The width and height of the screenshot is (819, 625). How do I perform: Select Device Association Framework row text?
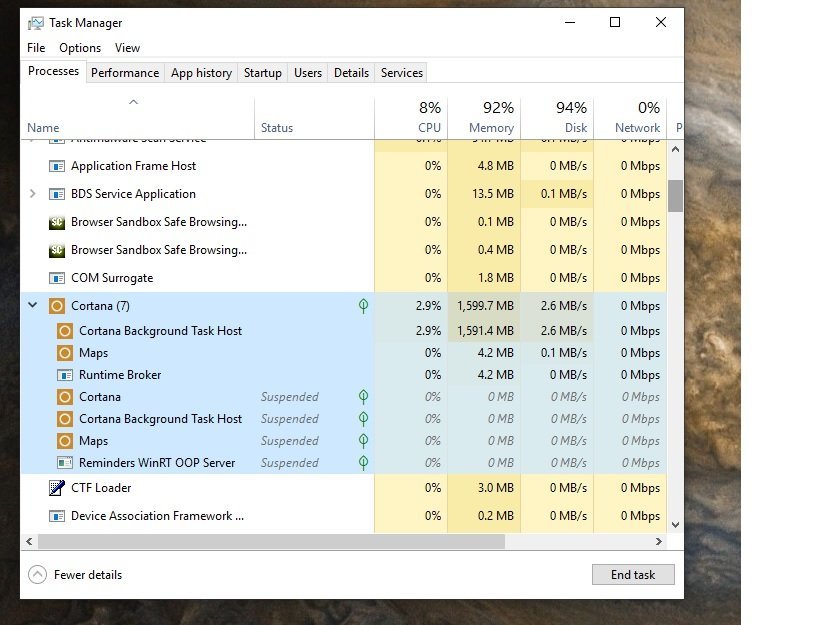pyautogui.click(x=157, y=516)
